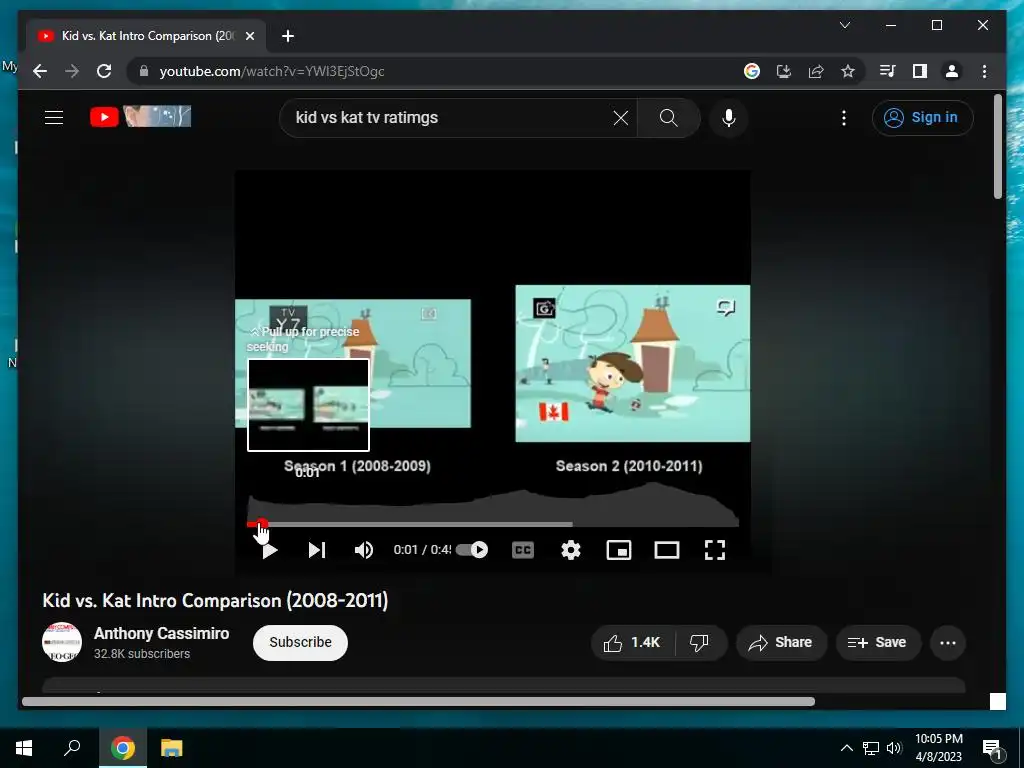The width and height of the screenshot is (1024, 768).
Task: Click the red scrubber handle
Action: [x=261, y=524]
